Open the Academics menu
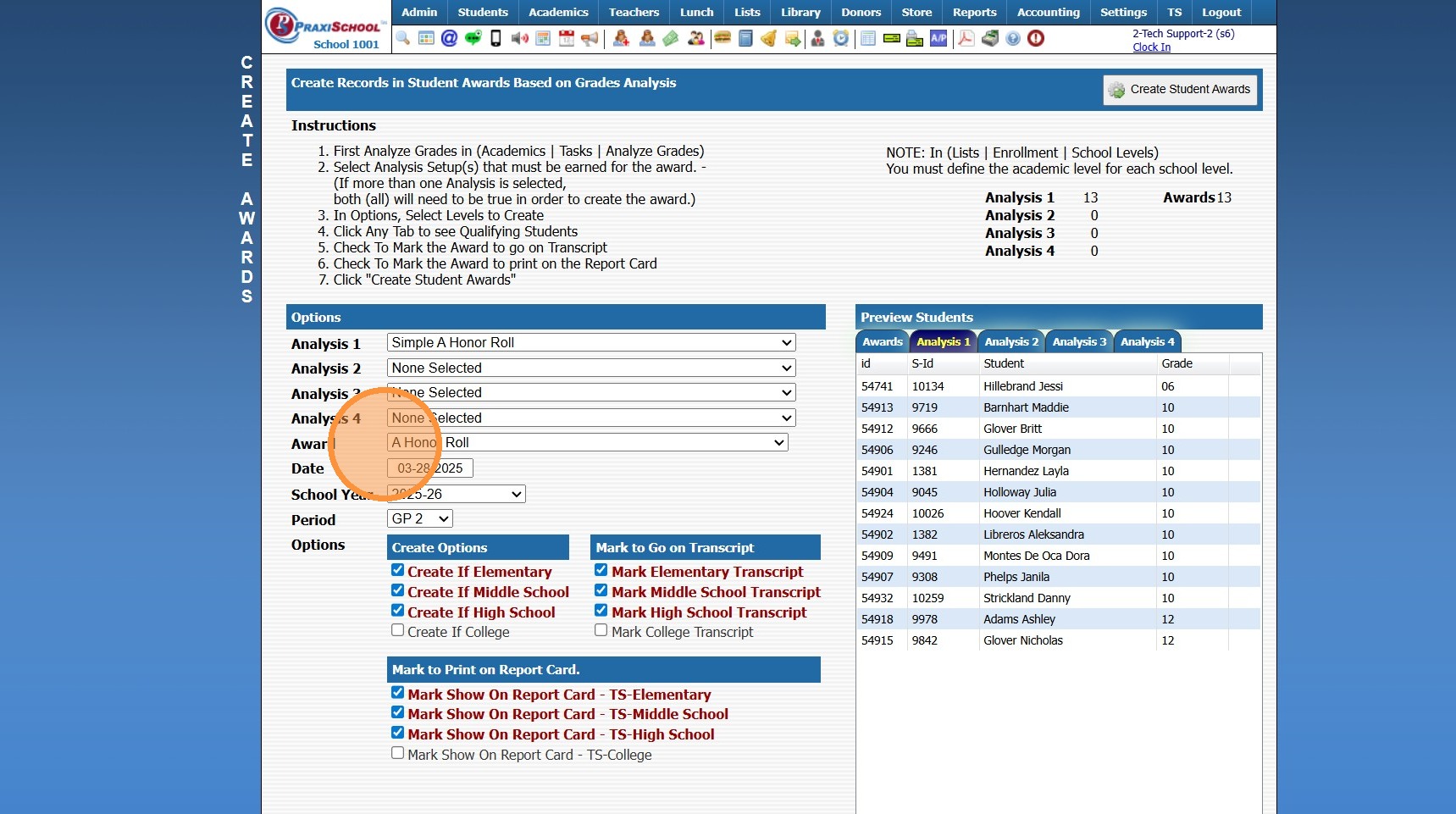Image resolution: width=1456 pixels, height=814 pixels. (x=558, y=12)
